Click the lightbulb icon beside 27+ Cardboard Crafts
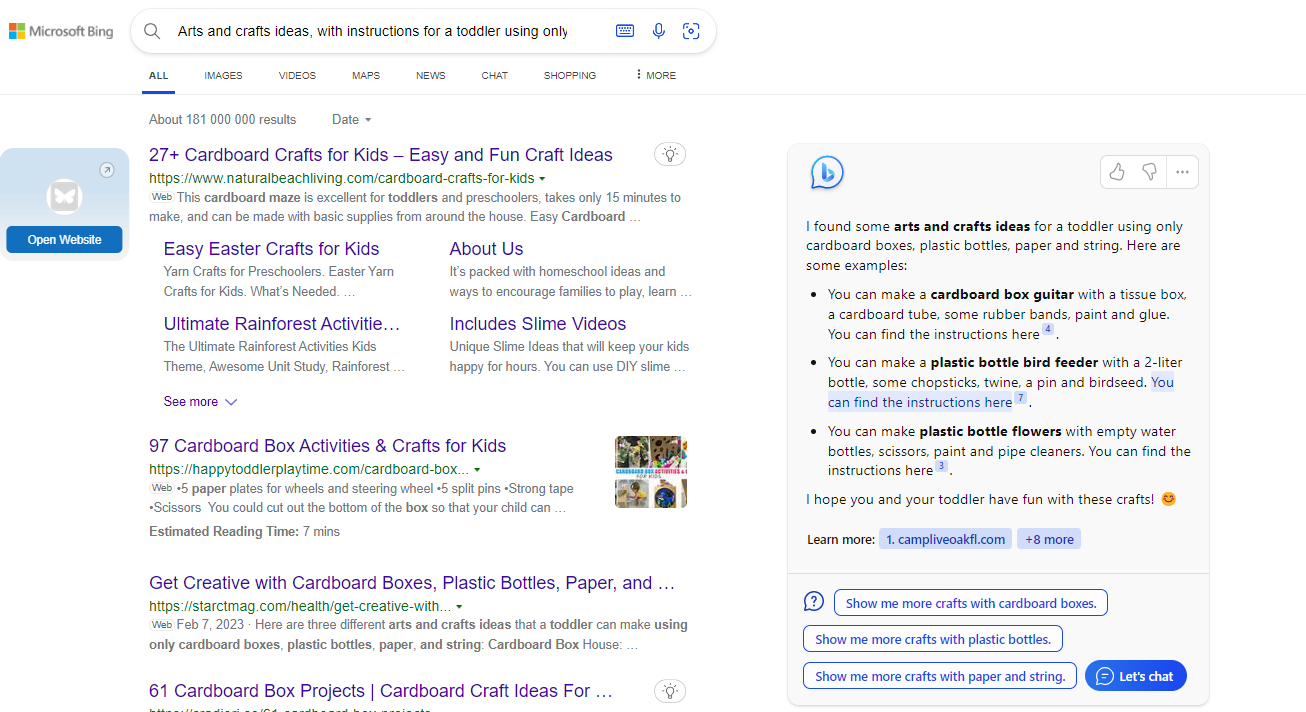 click(x=670, y=154)
